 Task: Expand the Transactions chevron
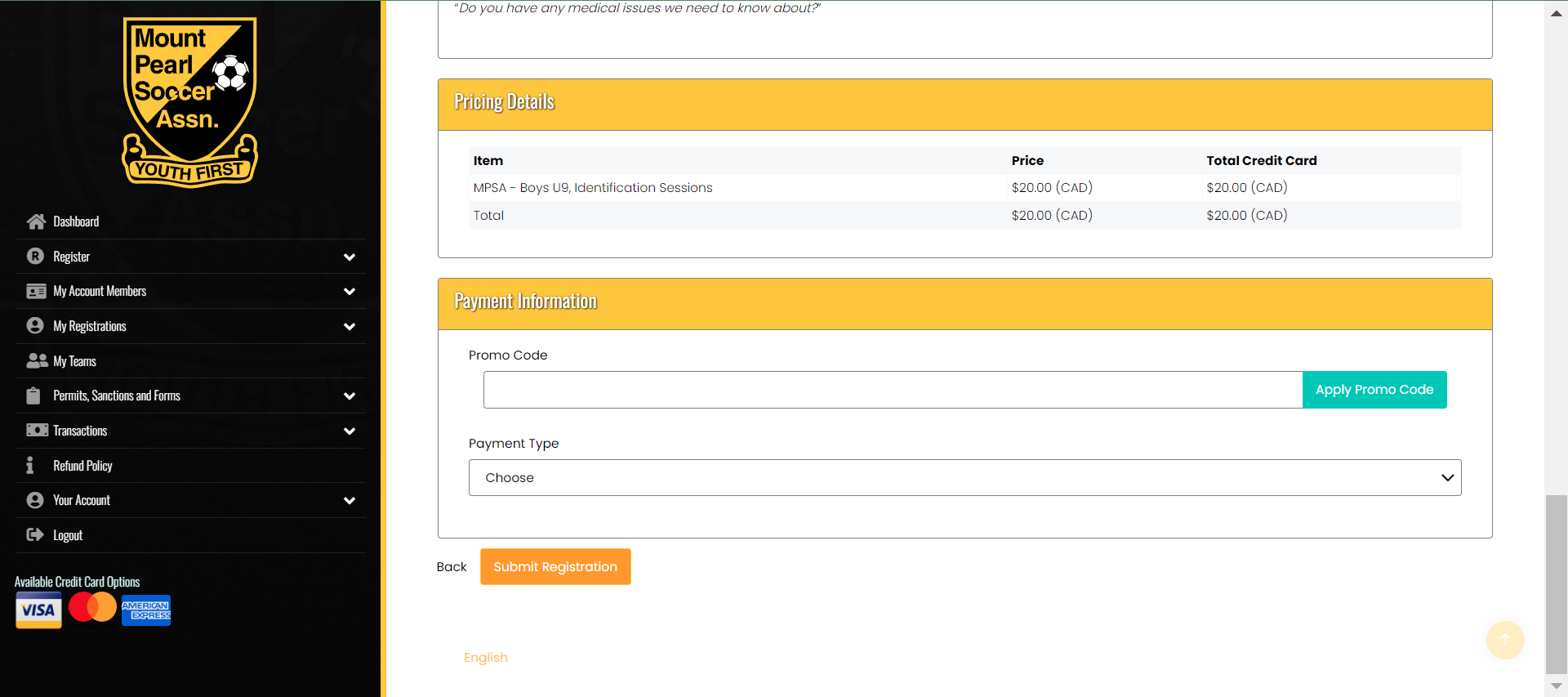click(x=350, y=431)
